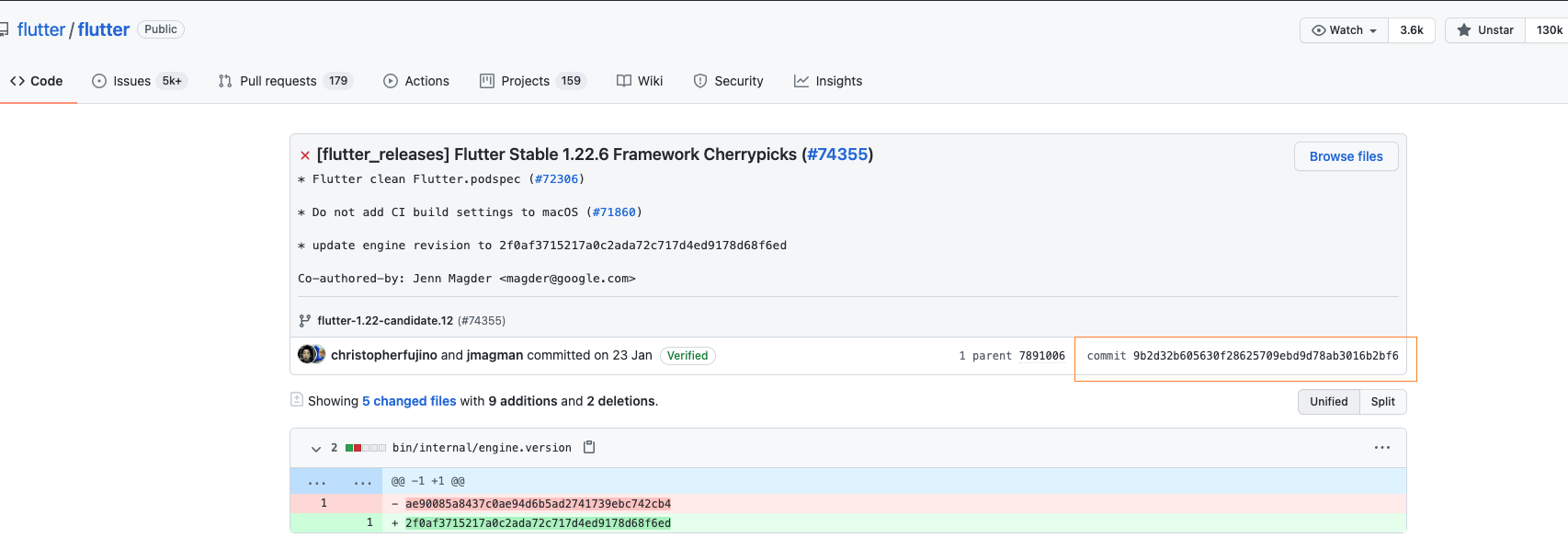The width and height of the screenshot is (1568, 538).
Task: Click the Verified badge
Action: click(687, 356)
